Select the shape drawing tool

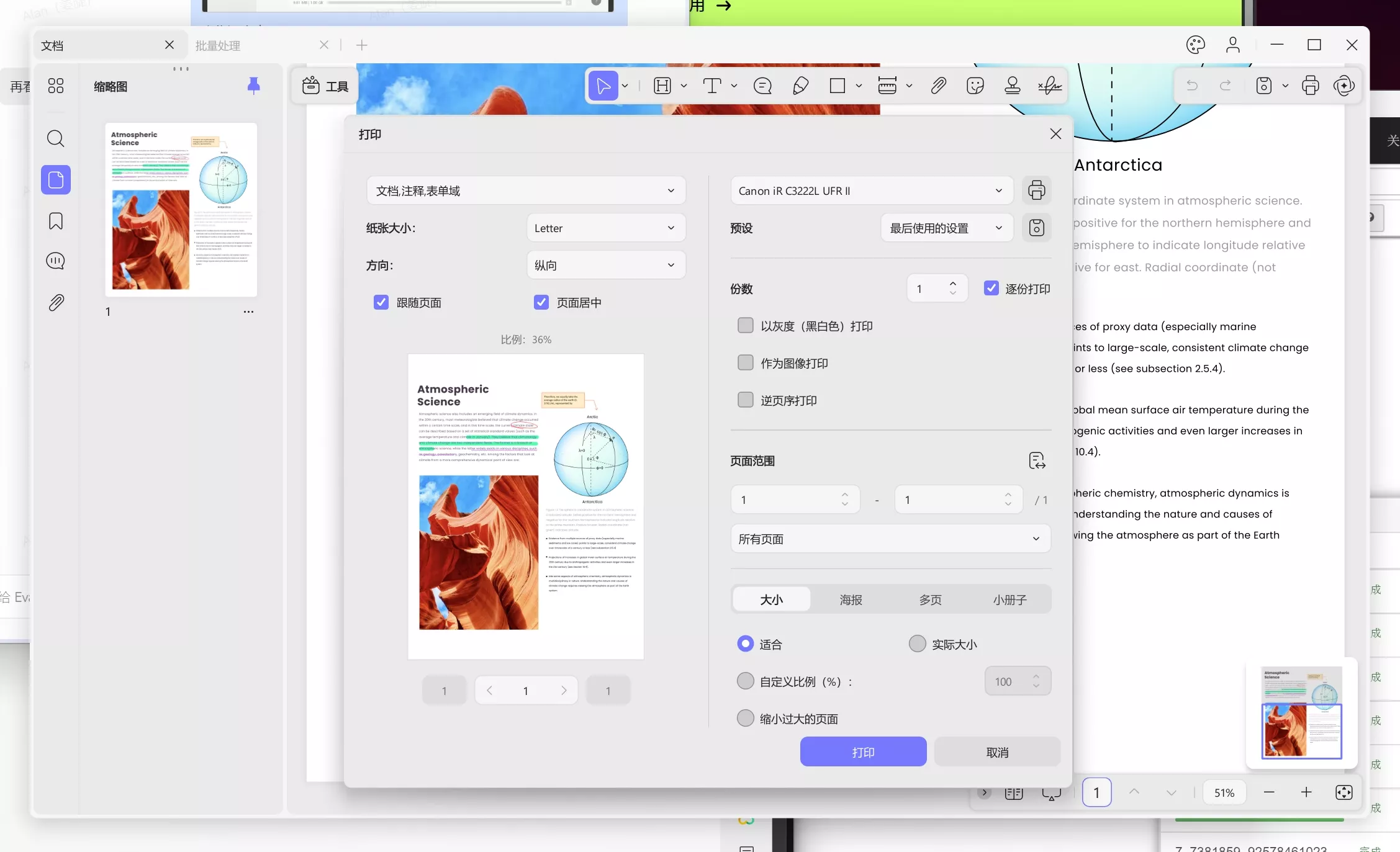(837, 86)
